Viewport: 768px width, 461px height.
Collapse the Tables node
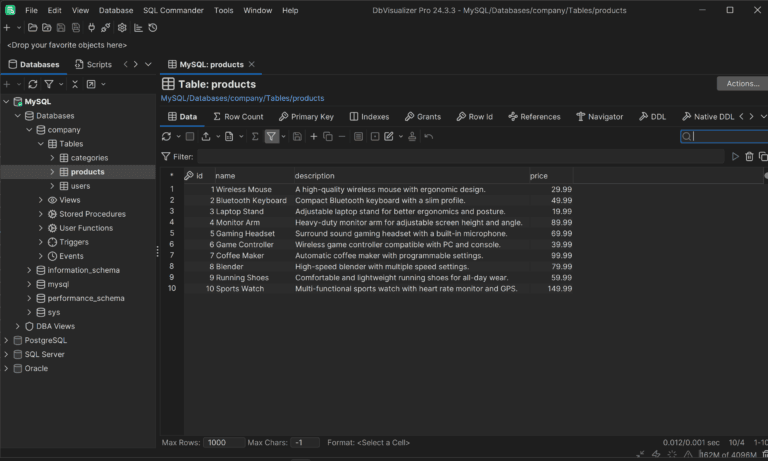[x=41, y=144]
